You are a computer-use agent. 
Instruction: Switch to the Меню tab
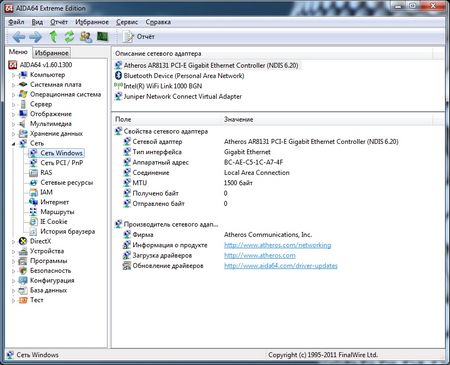18,52
